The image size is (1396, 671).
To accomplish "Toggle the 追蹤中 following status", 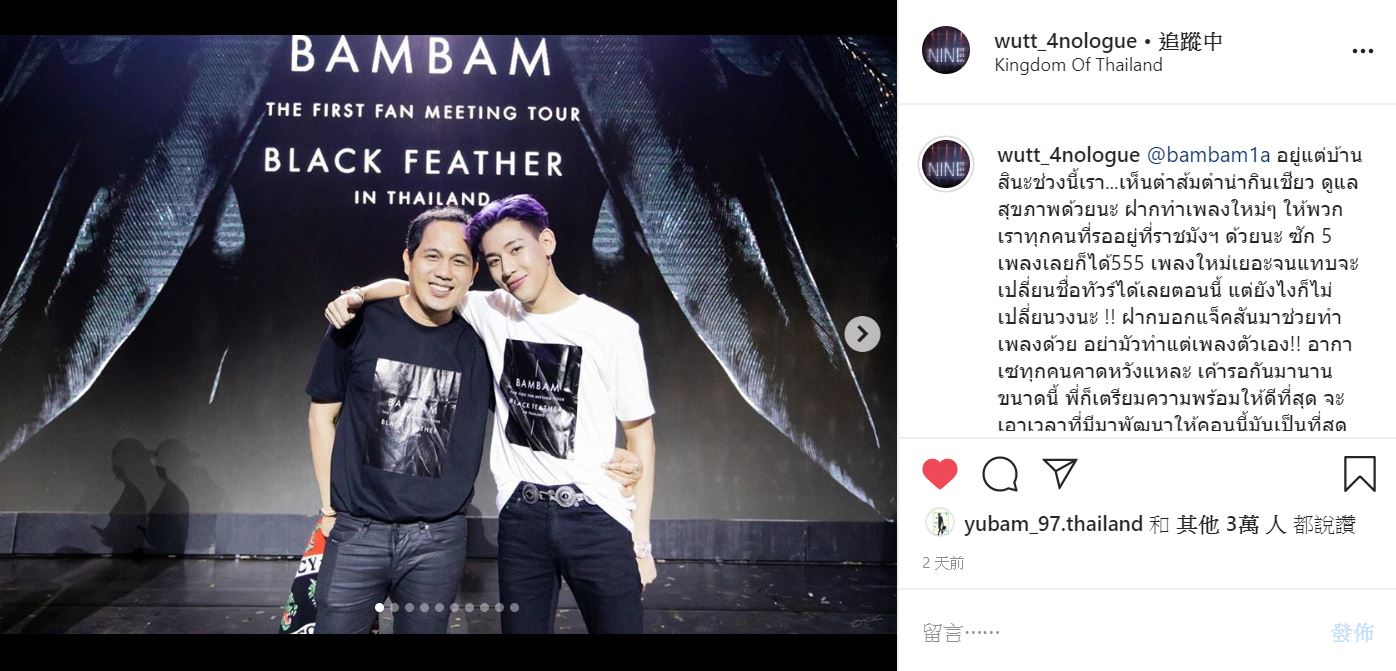I will pyautogui.click(x=1190, y=41).
